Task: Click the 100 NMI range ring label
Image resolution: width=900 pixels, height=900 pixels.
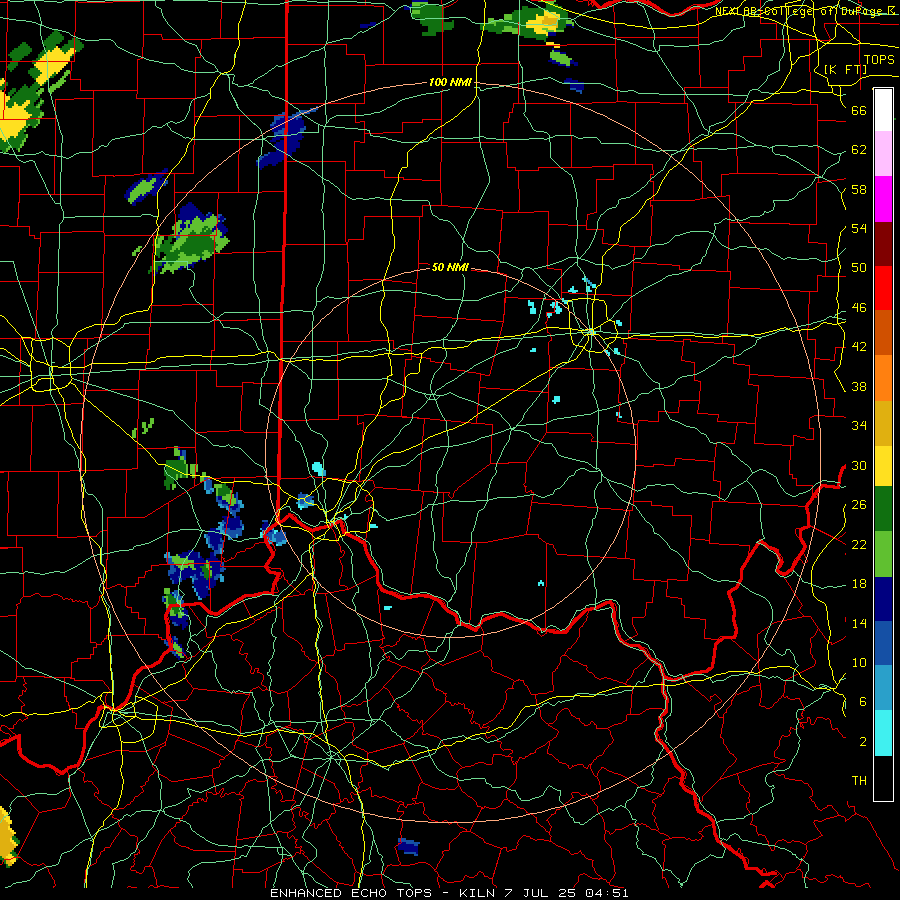Action: (450, 82)
